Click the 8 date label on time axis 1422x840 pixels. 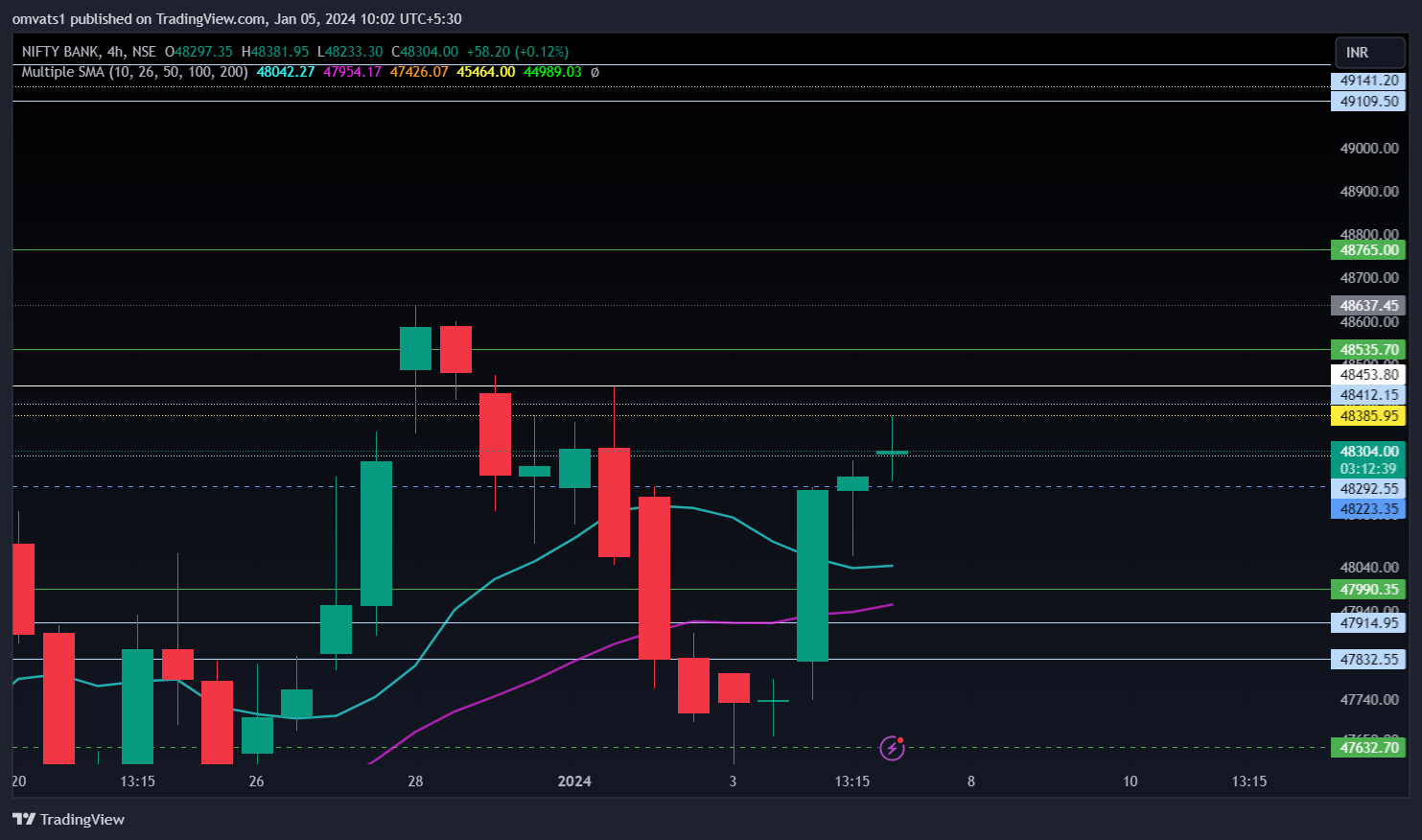pos(971,782)
